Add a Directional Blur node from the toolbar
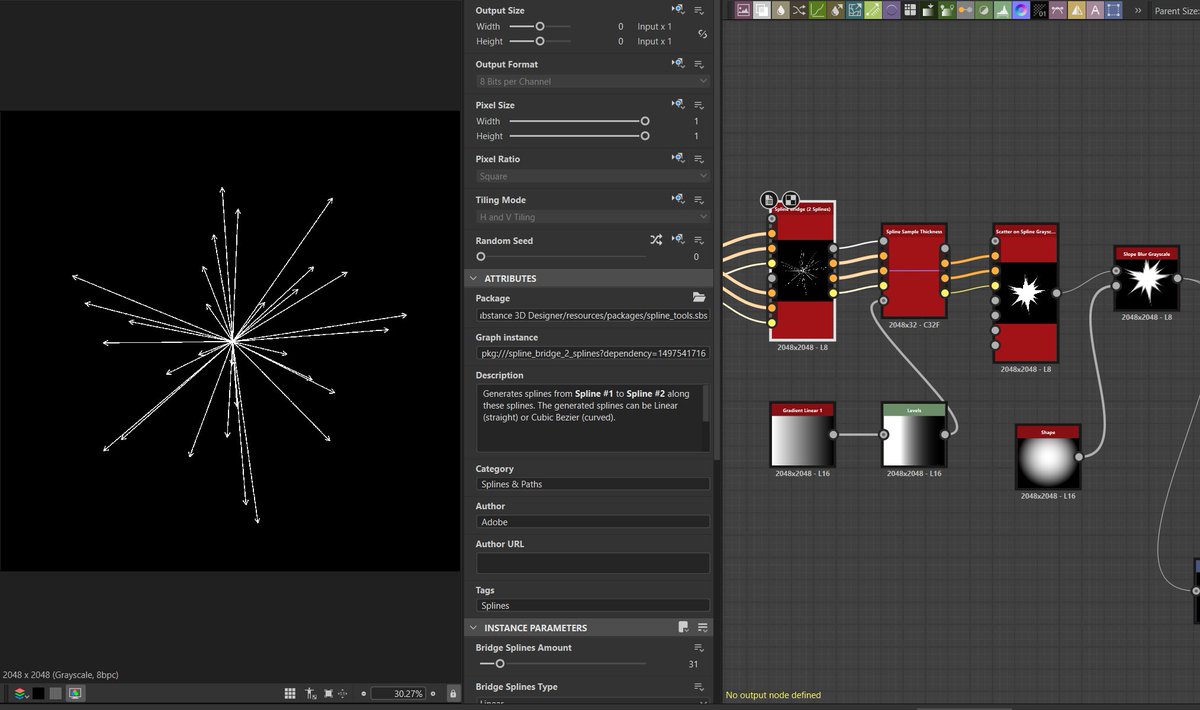1200x710 pixels. [x=838, y=10]
